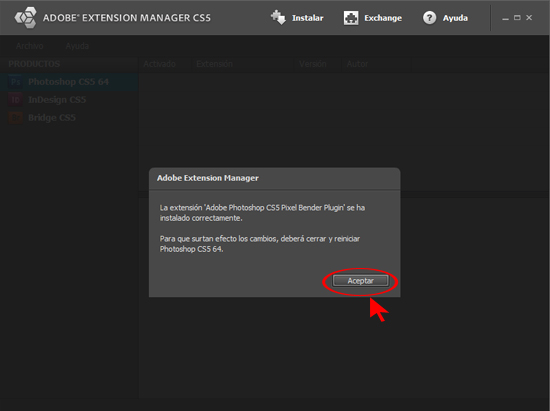Click the Instalar label in the header
Image resolution: width=550 pixels, height=411 pixels.
click(308, 18)
